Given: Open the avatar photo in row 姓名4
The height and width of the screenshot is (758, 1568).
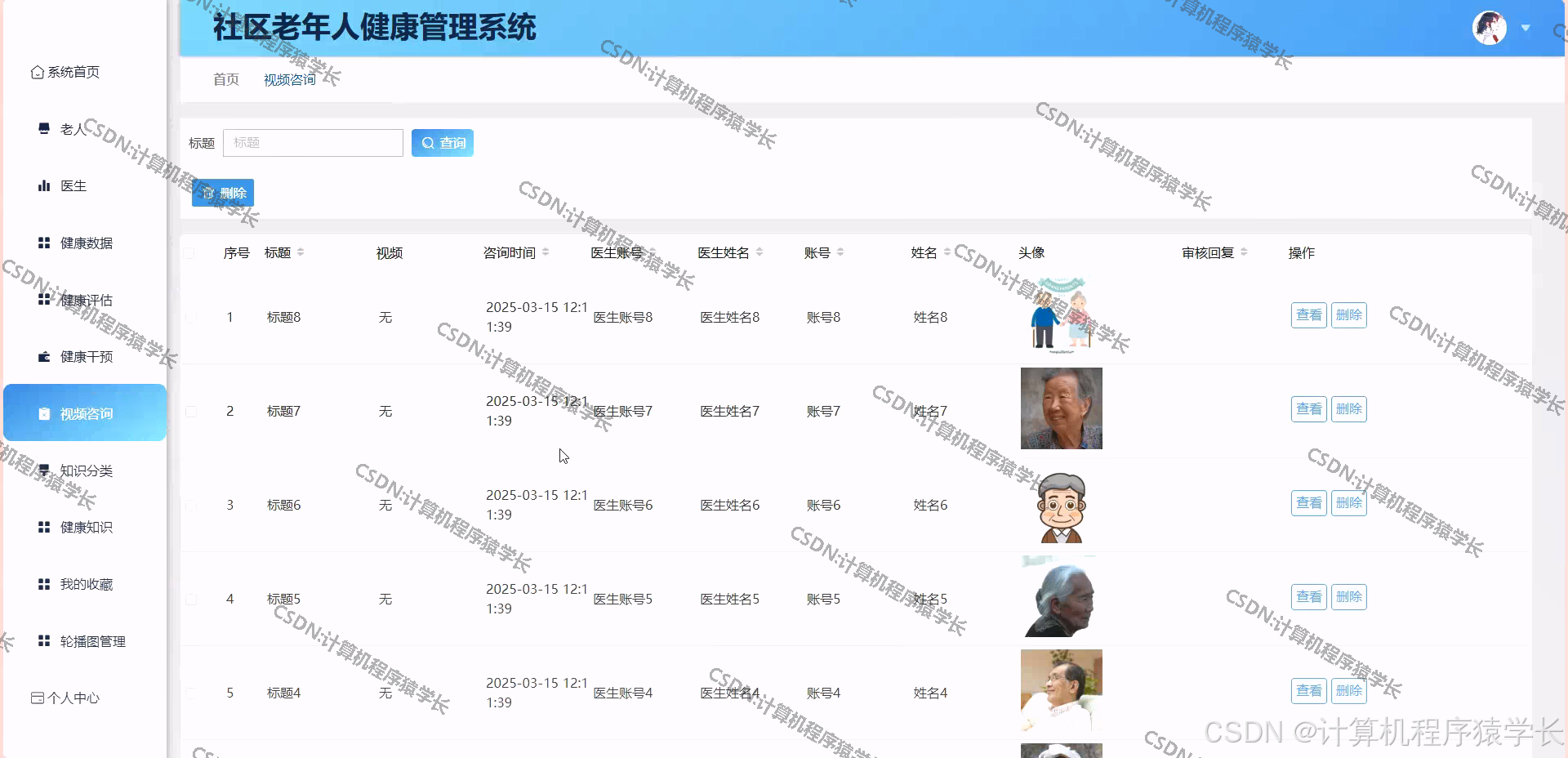Looking at the screenshot, I should pos(1062,690).
